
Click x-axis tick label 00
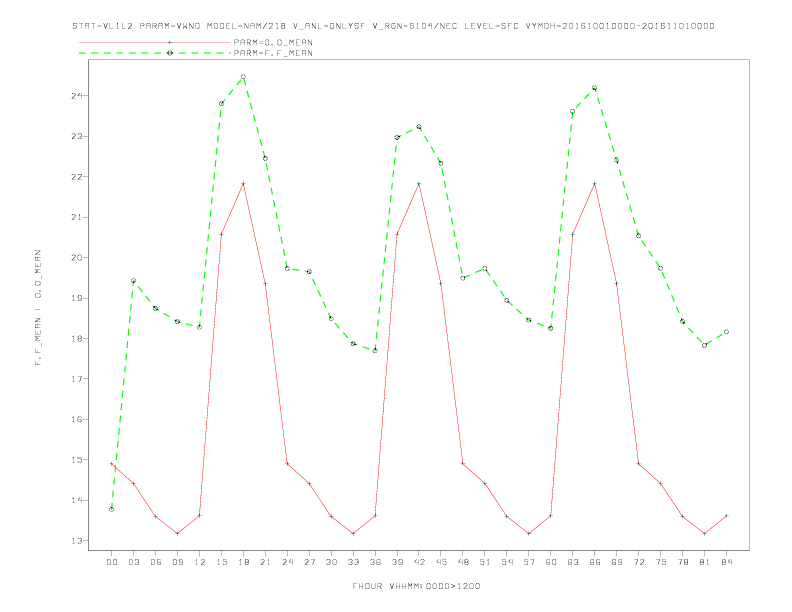(112, 562)
